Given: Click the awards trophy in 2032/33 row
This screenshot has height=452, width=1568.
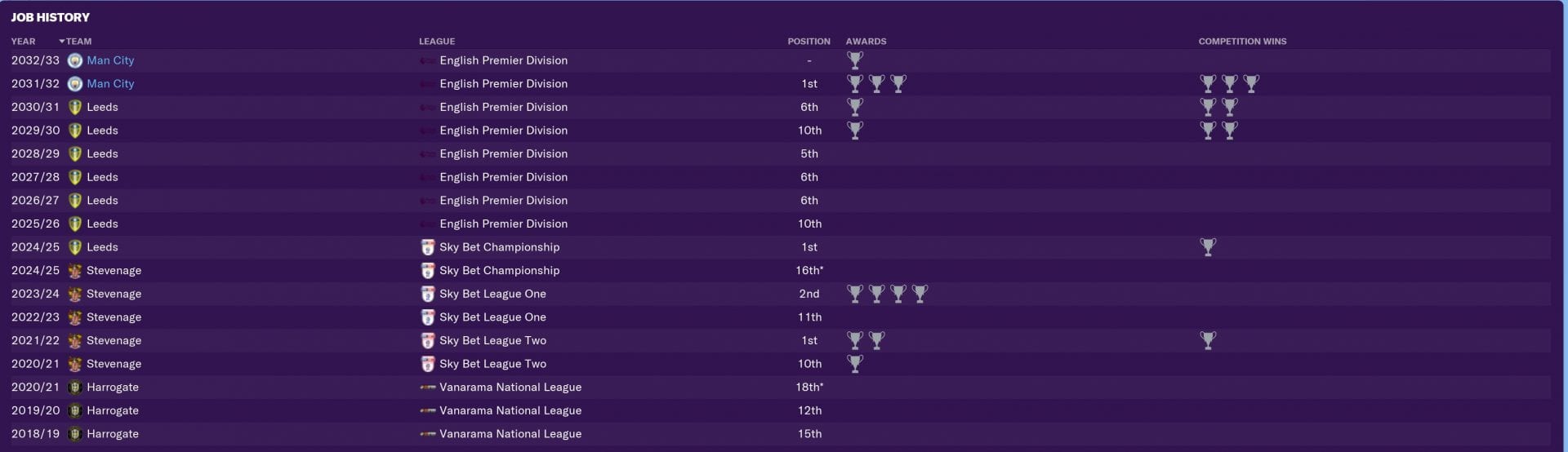Looking at the screenshot, I should click(855, 60).
